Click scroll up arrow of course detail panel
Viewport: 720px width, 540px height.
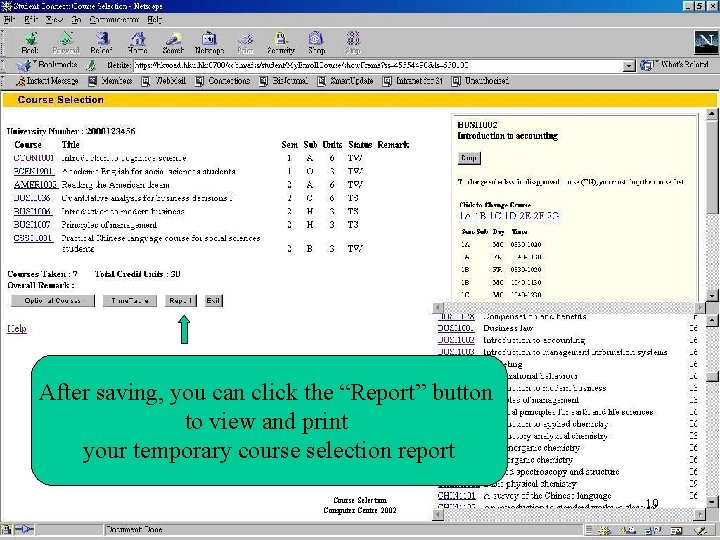tap(712, 113)
